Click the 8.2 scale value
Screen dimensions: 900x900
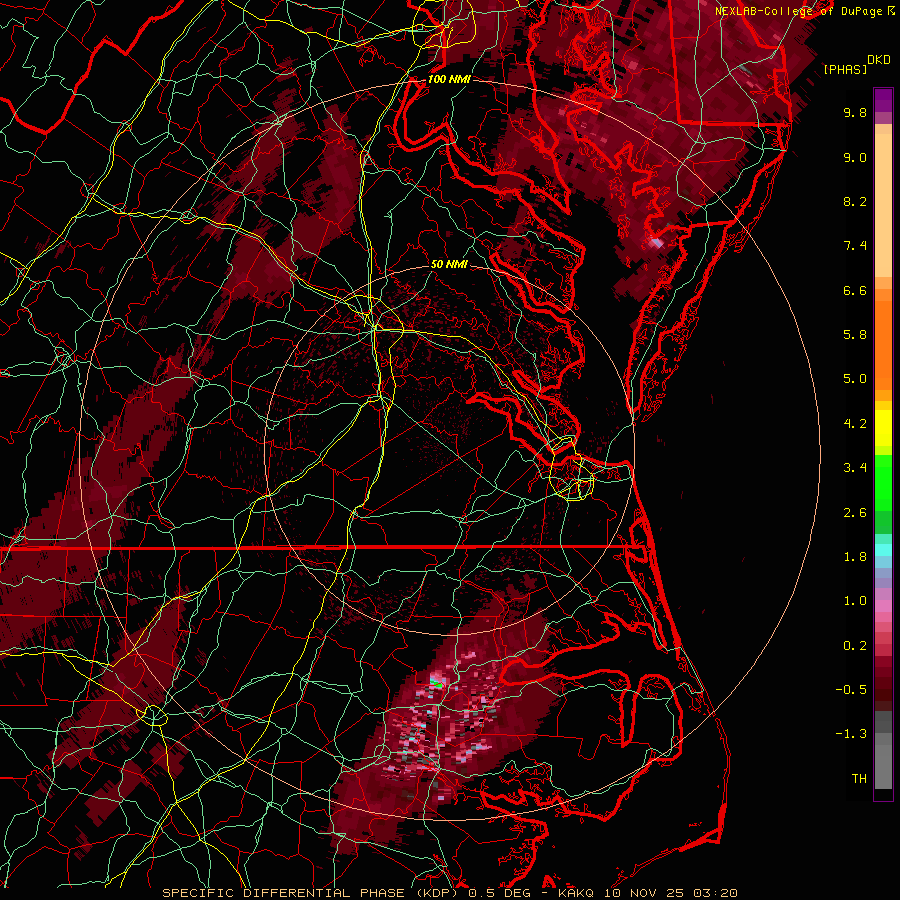coord(855,201)
